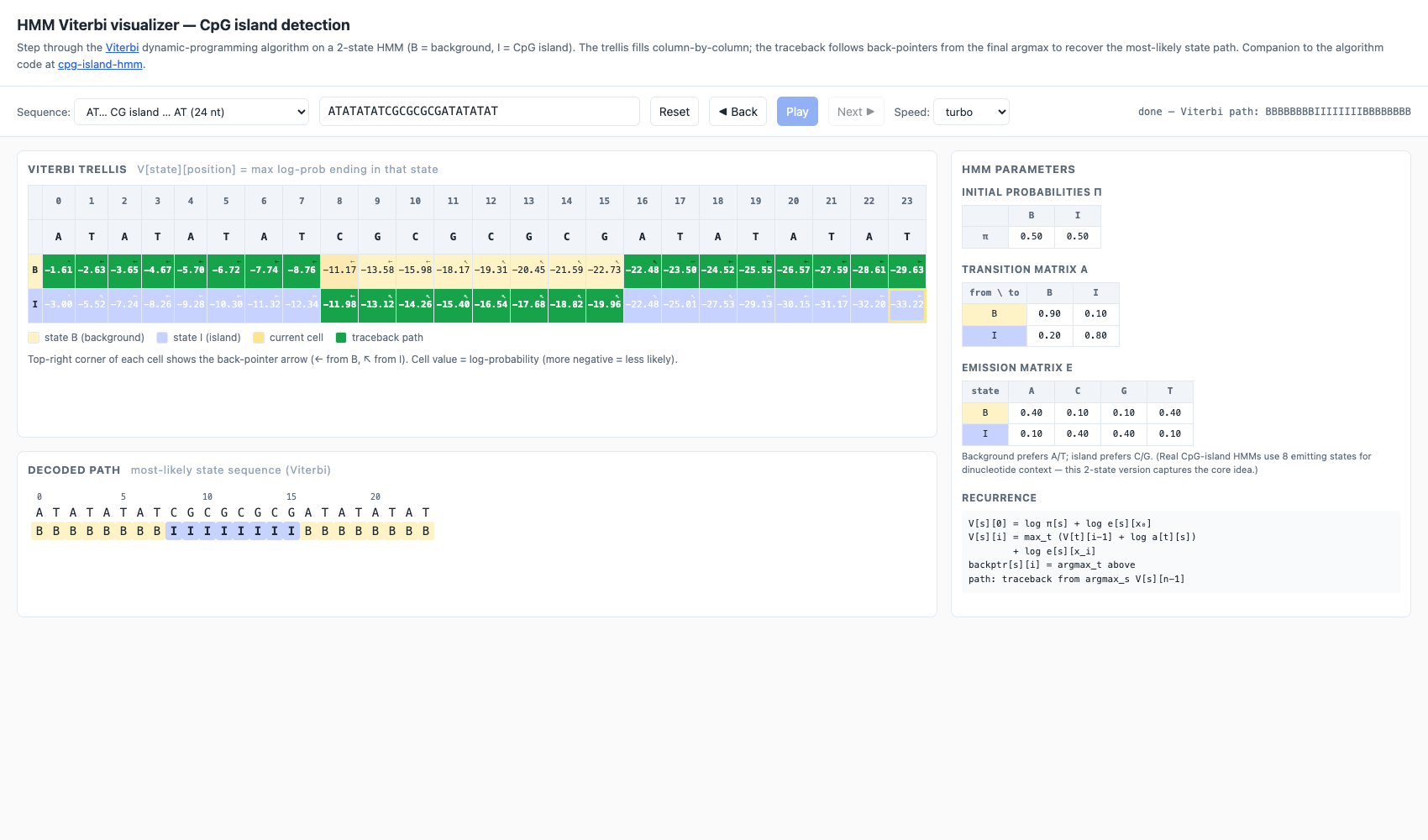Open the Speed turbo dropdown
Image resolution: width=1428 pixels, height=840 pixels.
coord(971,112)
